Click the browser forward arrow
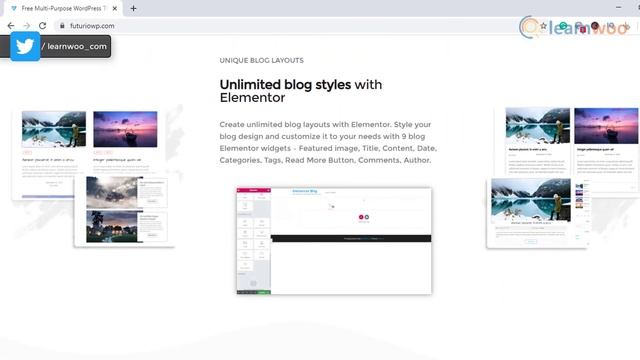 tap(27, 25)
